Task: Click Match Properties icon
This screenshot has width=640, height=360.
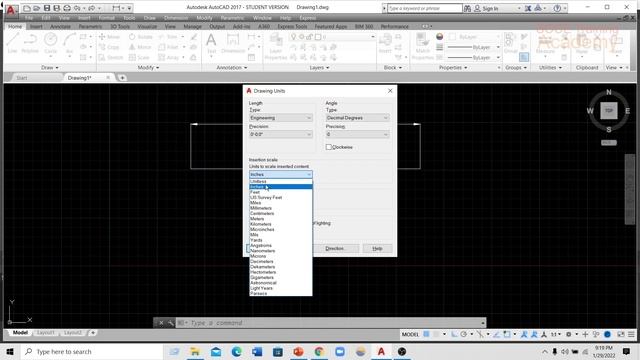Action: 422,47
